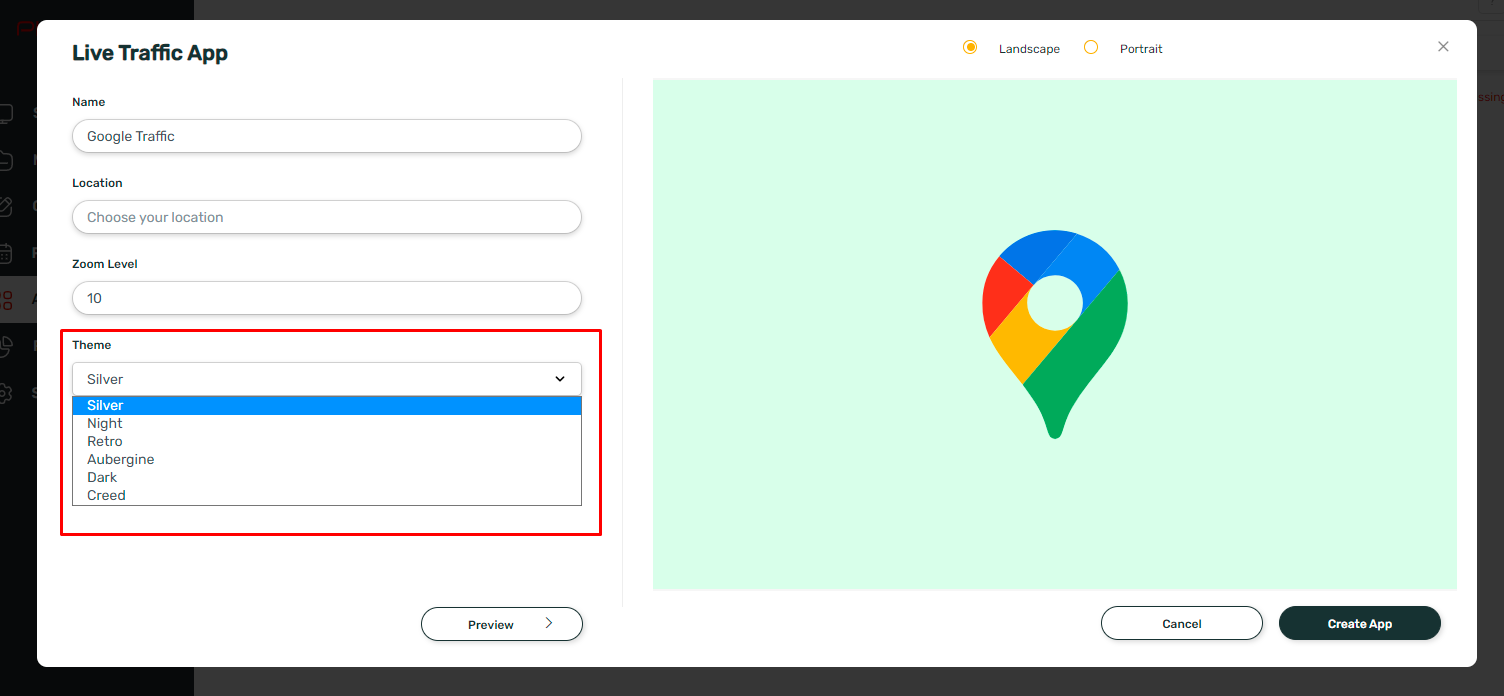
Task: Select the Landscape orientation radio button
Action: click(970, 48)
